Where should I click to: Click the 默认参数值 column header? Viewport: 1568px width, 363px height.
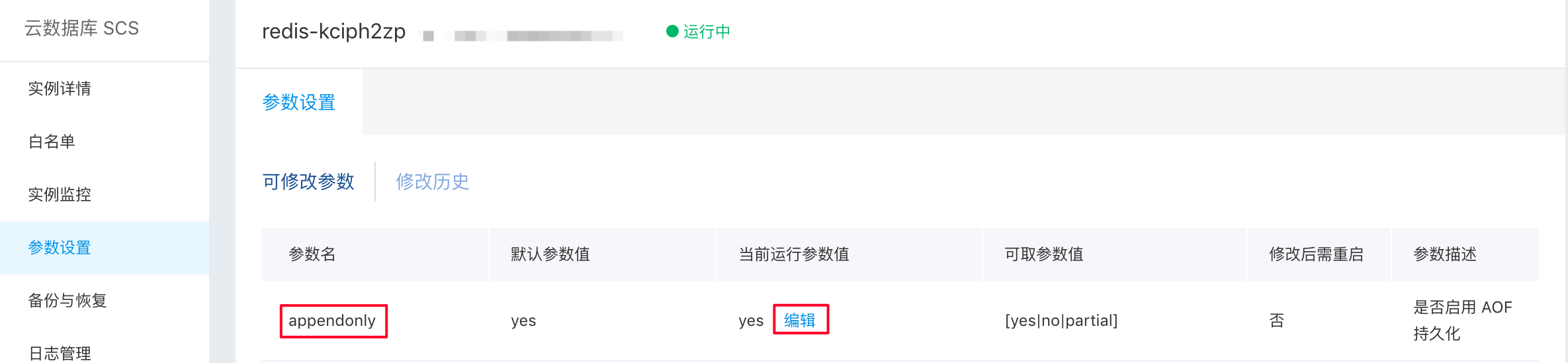click(x=550, y=254)
